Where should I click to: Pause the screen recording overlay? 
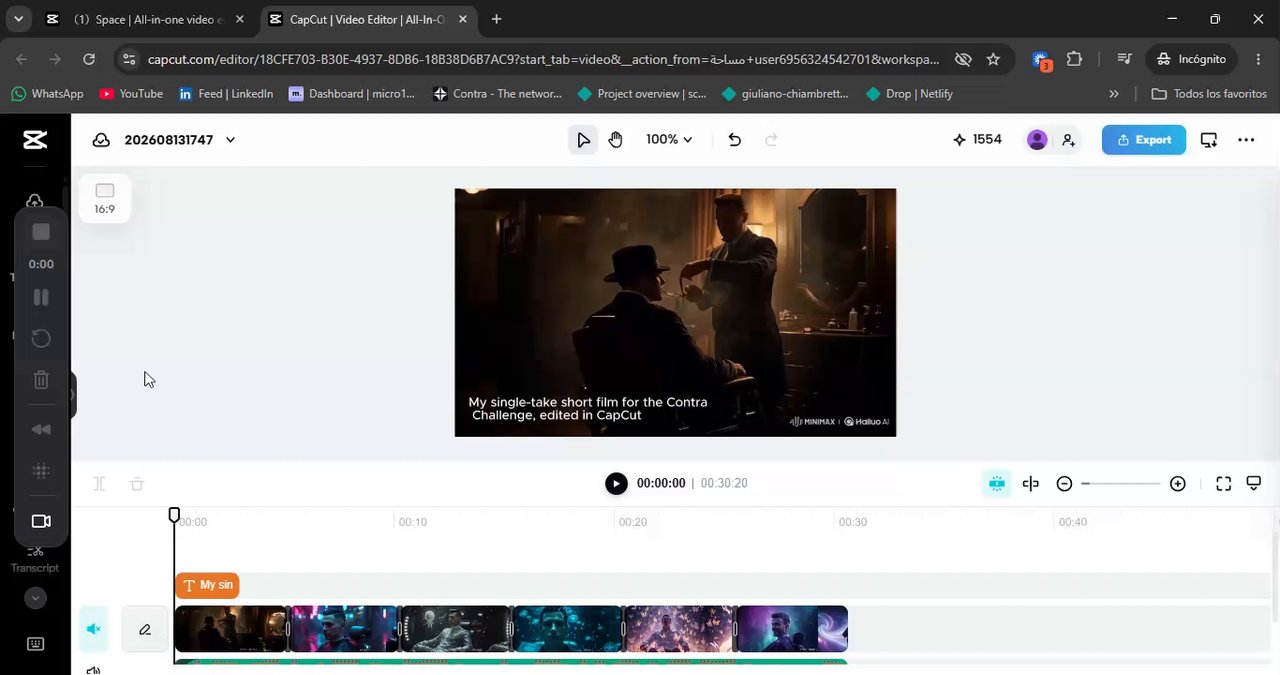click(x=41, y=297)
